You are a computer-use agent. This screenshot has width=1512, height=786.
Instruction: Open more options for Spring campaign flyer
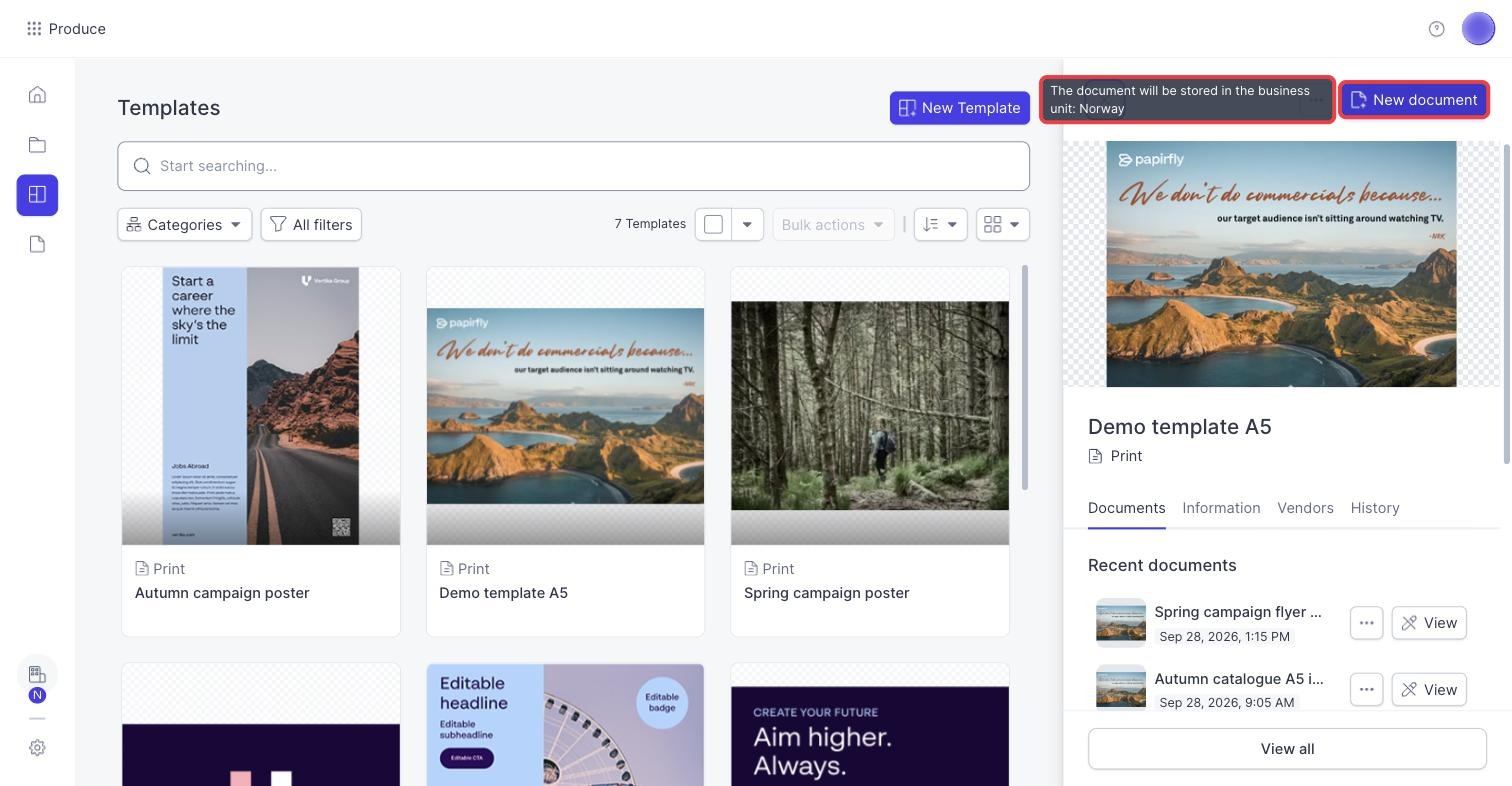[x=1366, y=623]
